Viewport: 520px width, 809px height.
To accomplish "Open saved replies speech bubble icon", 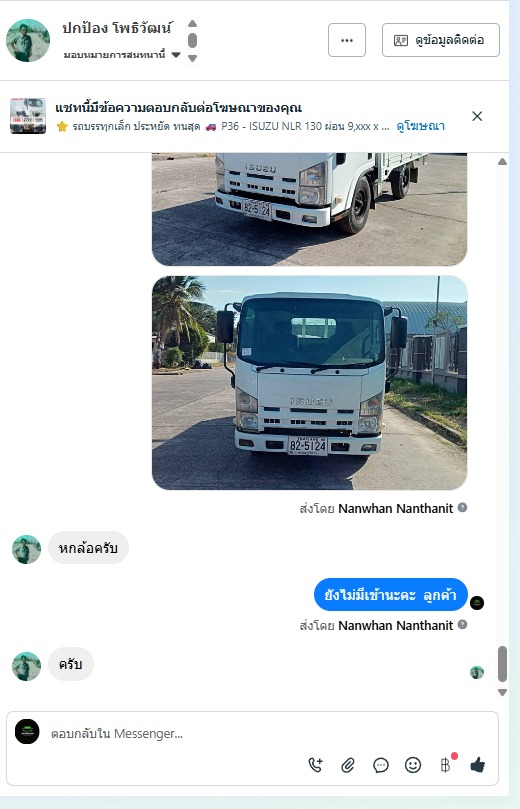I will pos(381,765).
